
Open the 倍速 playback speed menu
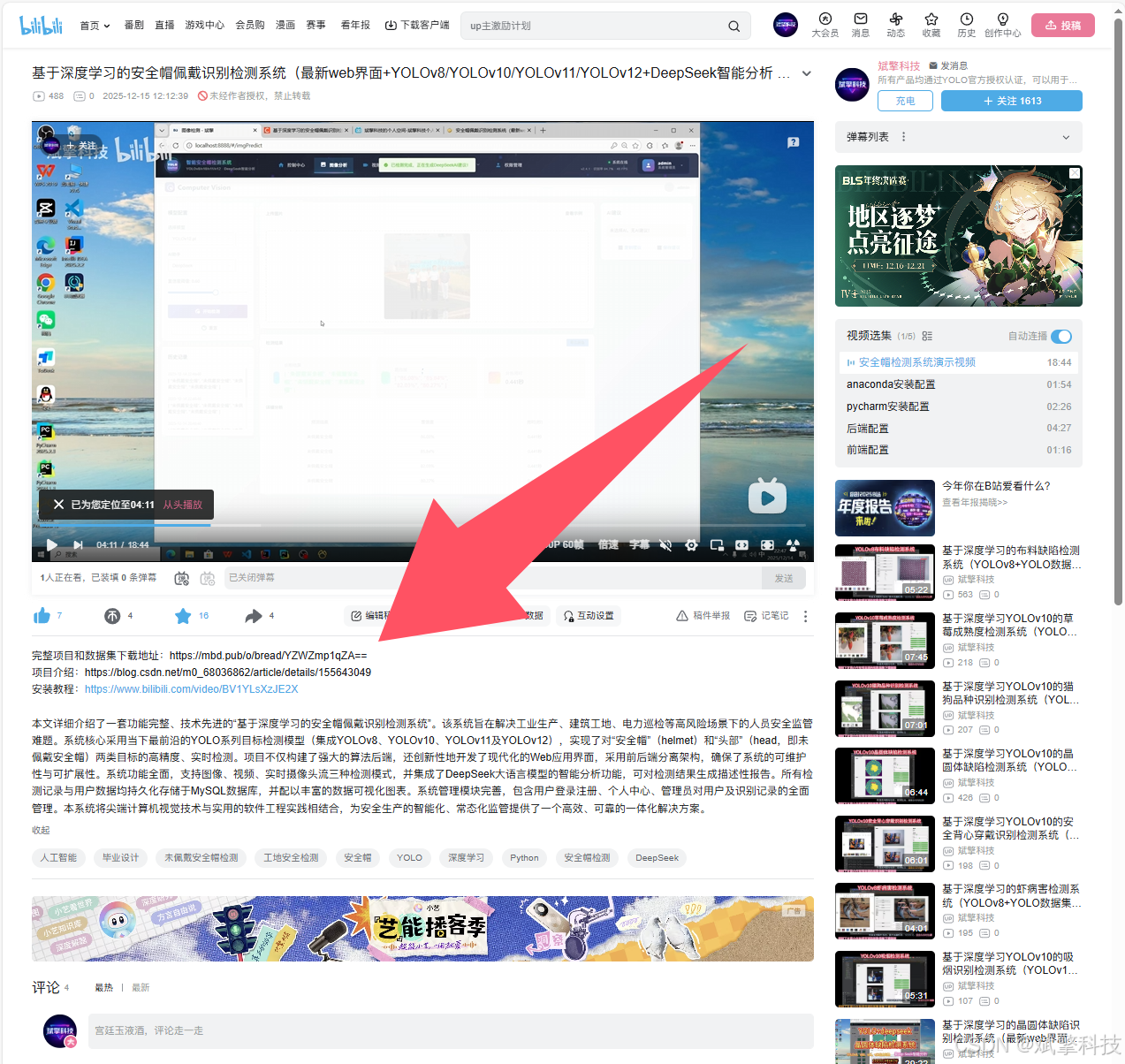click(x=608, y=545)
